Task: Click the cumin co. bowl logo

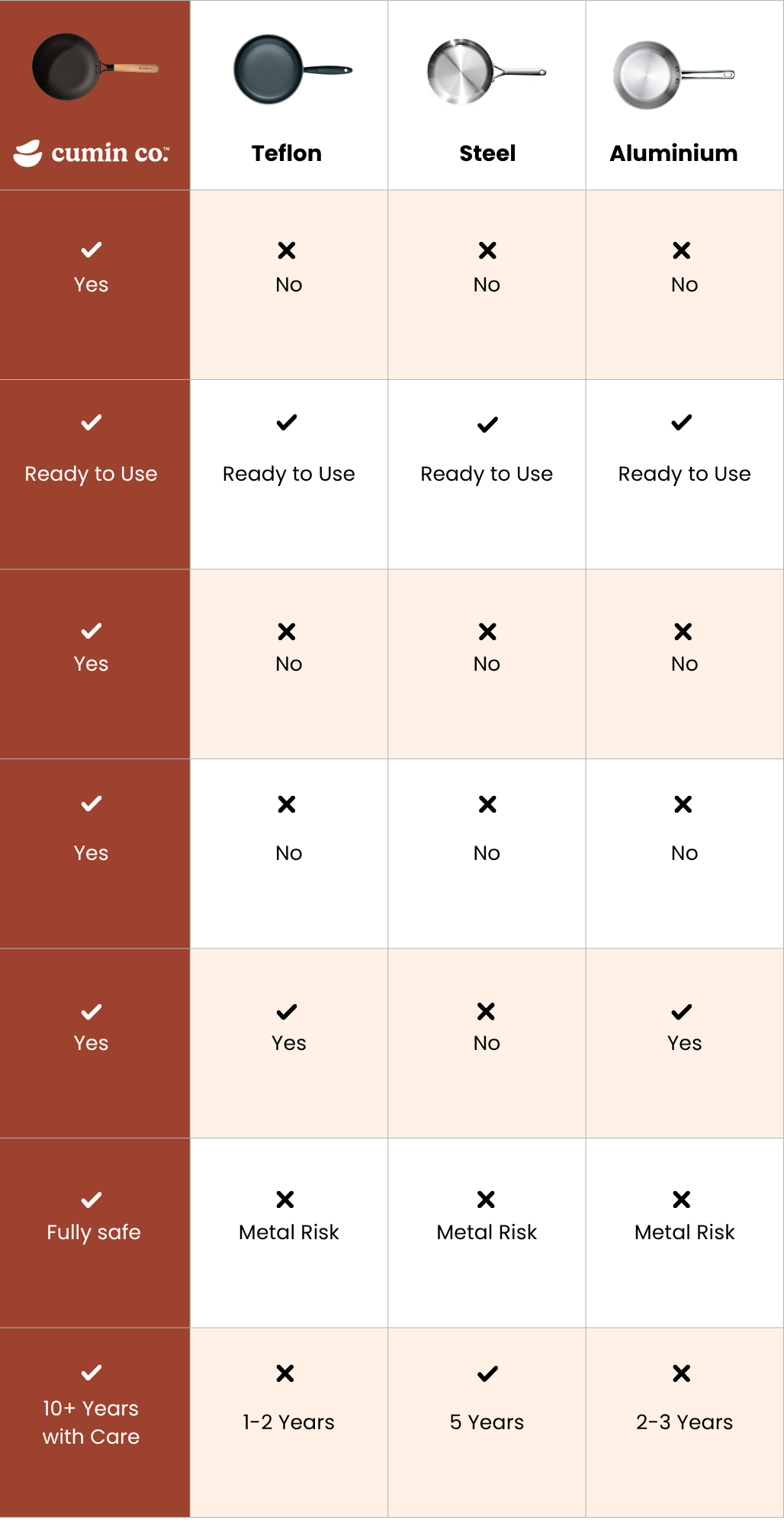Action: 28,153
